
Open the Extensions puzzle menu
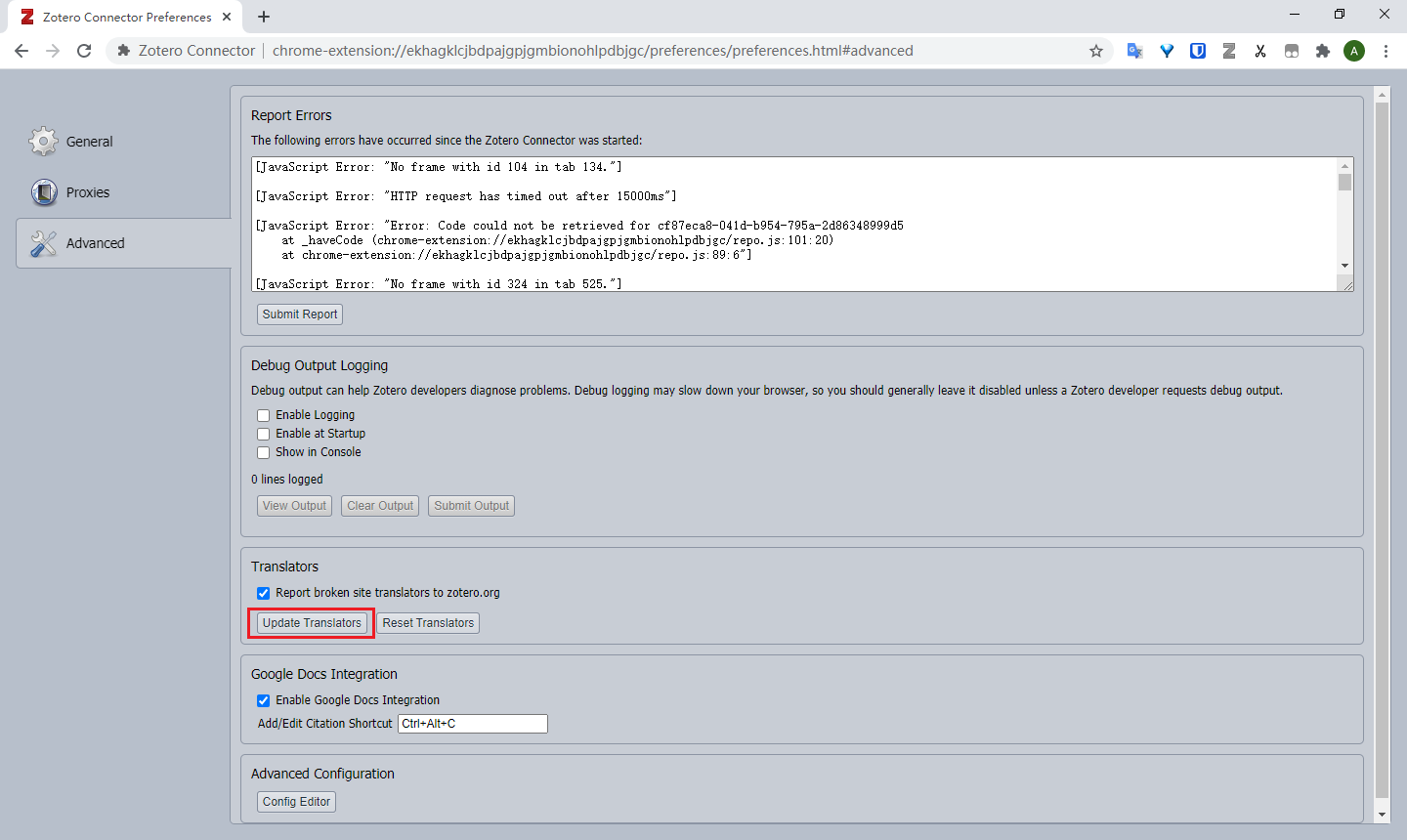coord(1323,51)
